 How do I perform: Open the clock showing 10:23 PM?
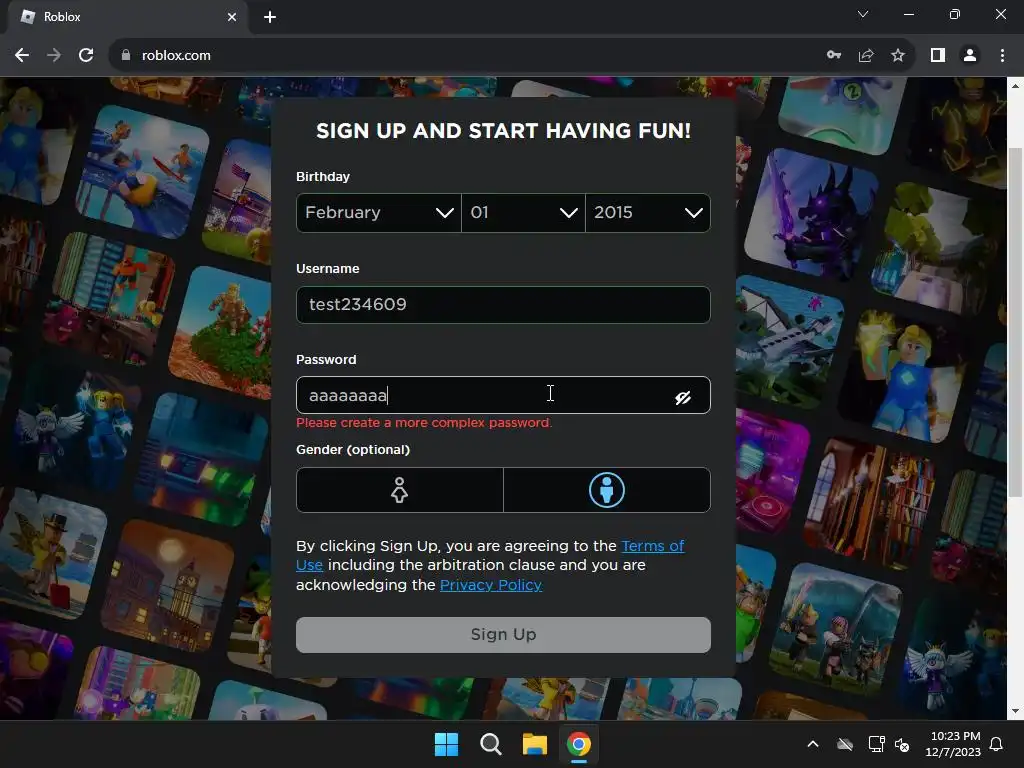tap(953, 744)
